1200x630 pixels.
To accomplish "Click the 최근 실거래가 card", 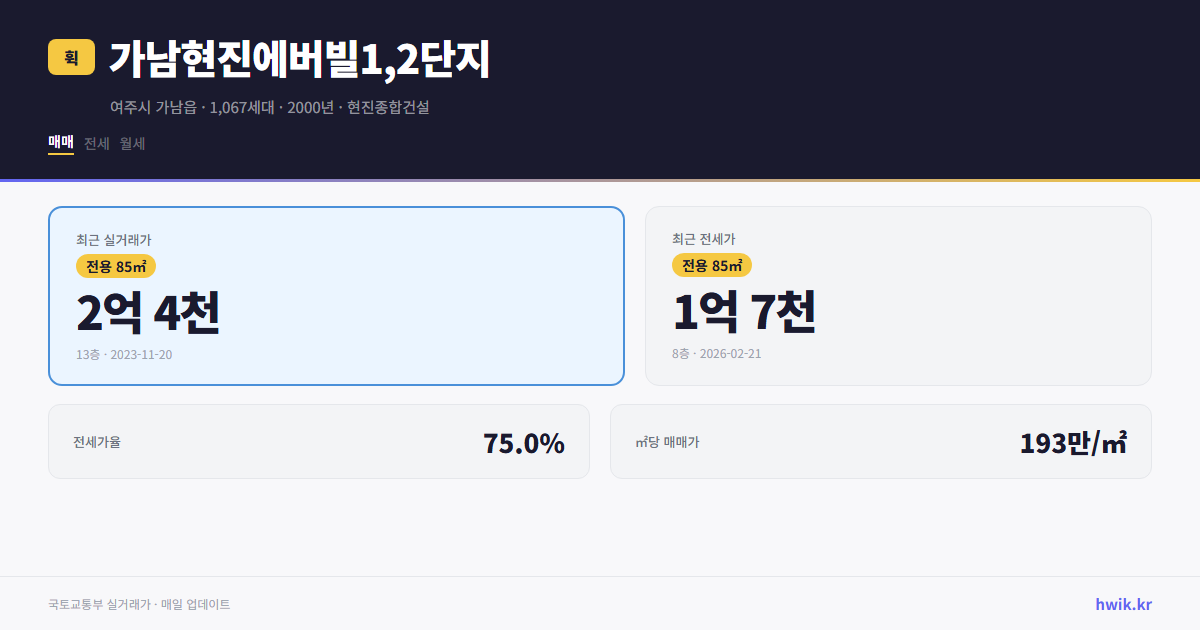I will 335,295.
